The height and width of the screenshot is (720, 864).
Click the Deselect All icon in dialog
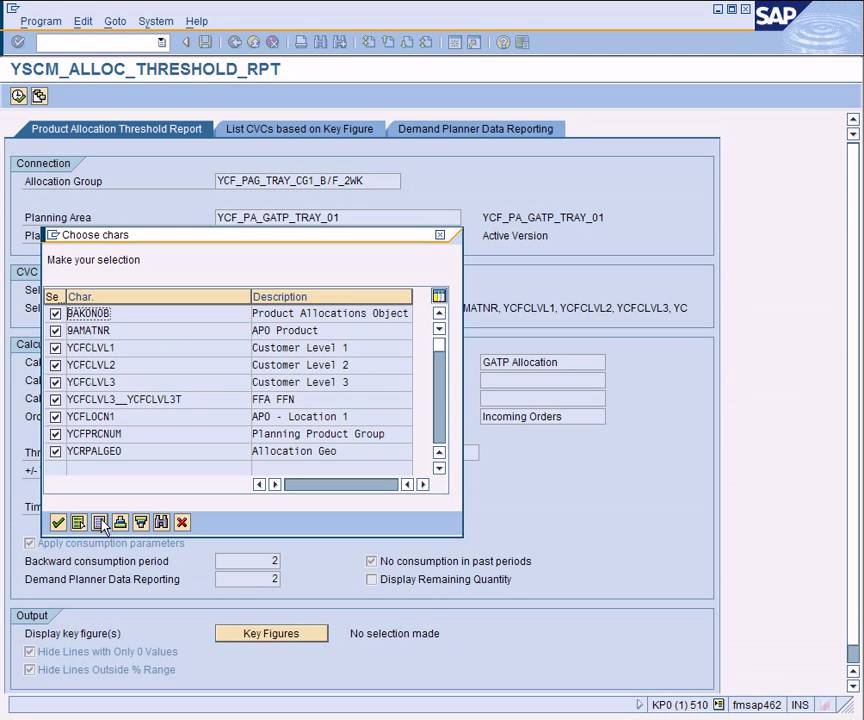click(x=100, y=522)
